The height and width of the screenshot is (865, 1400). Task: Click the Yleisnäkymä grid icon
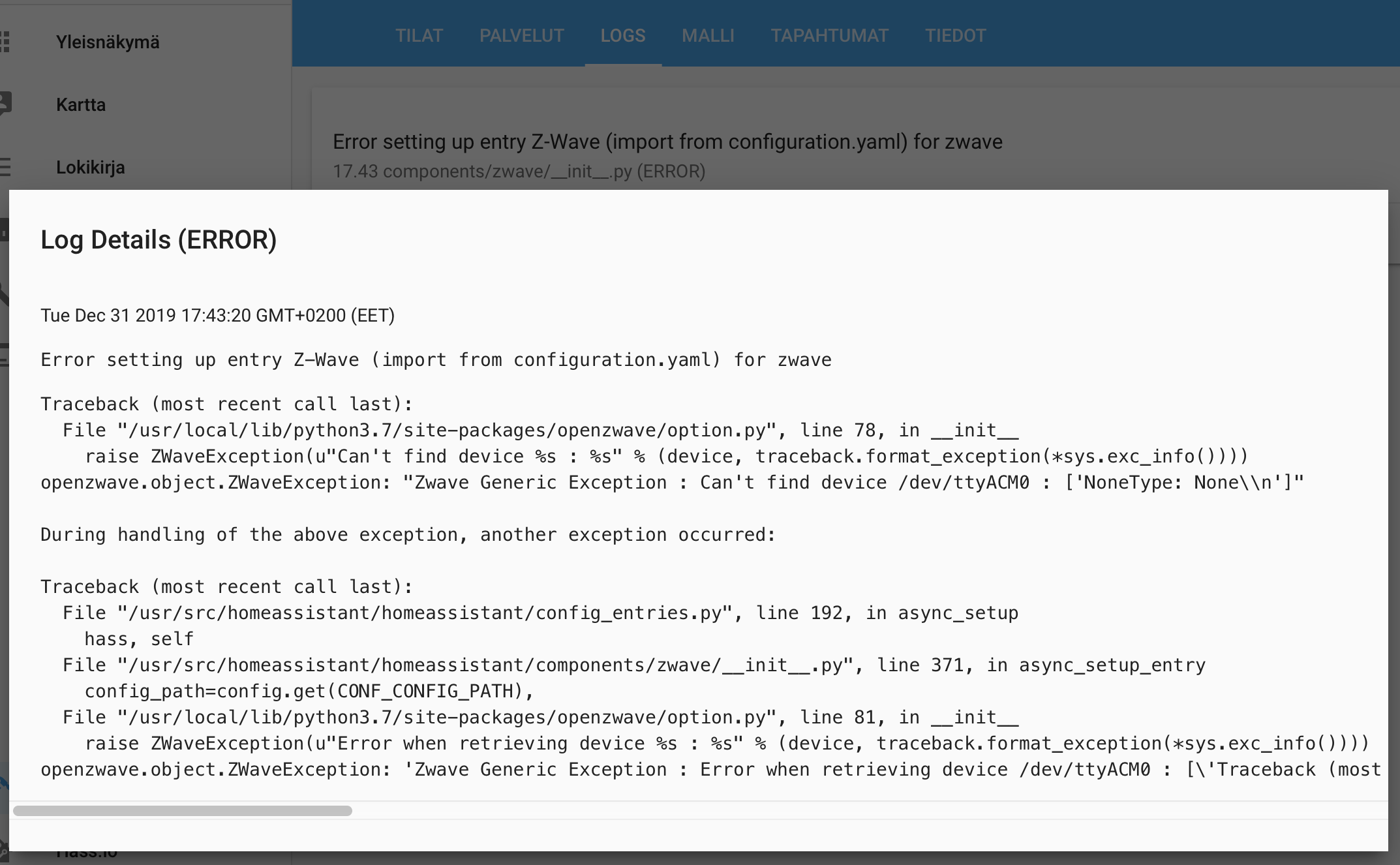(5, 42)
